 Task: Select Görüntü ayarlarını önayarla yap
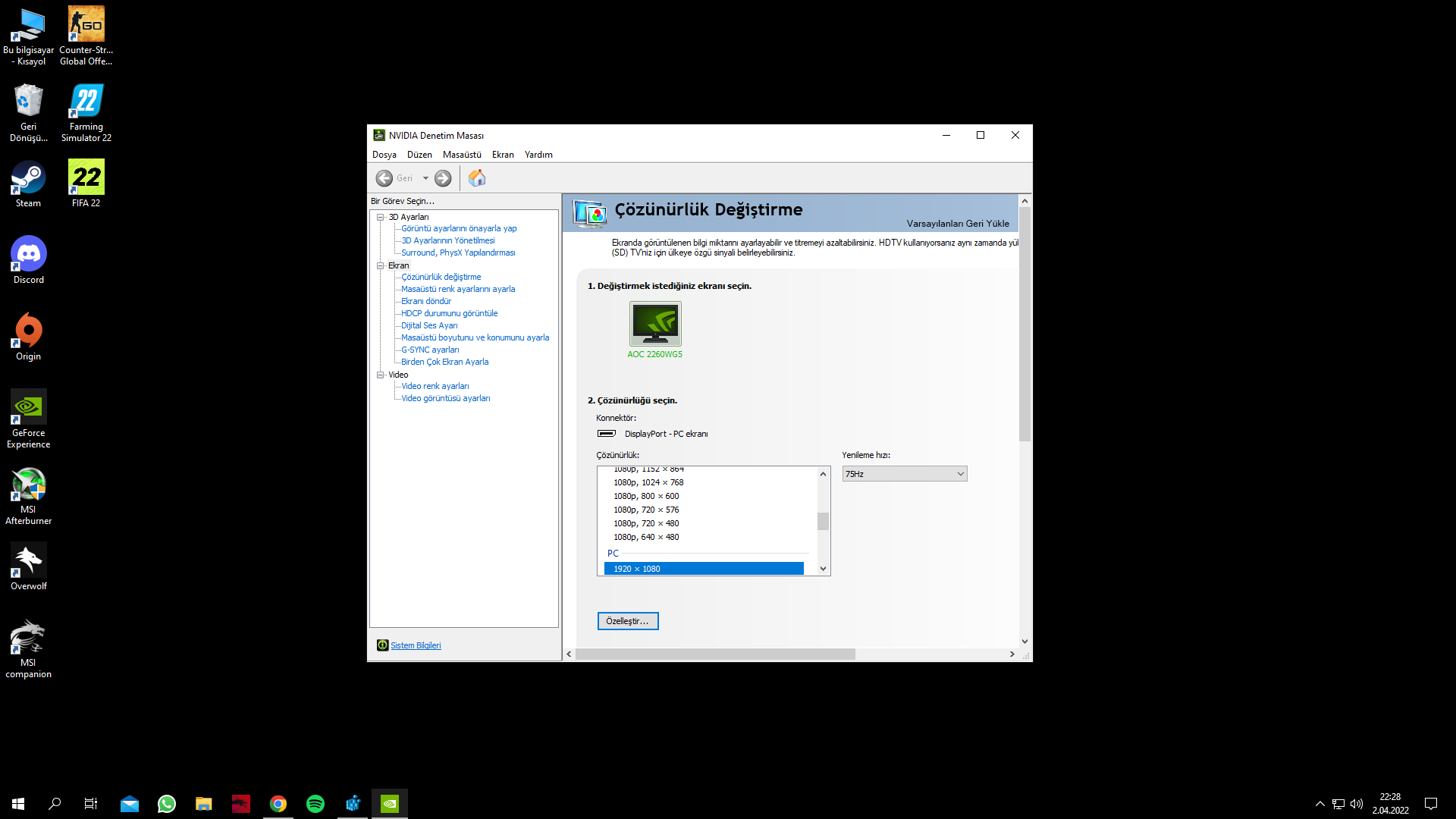coord(459,228)
